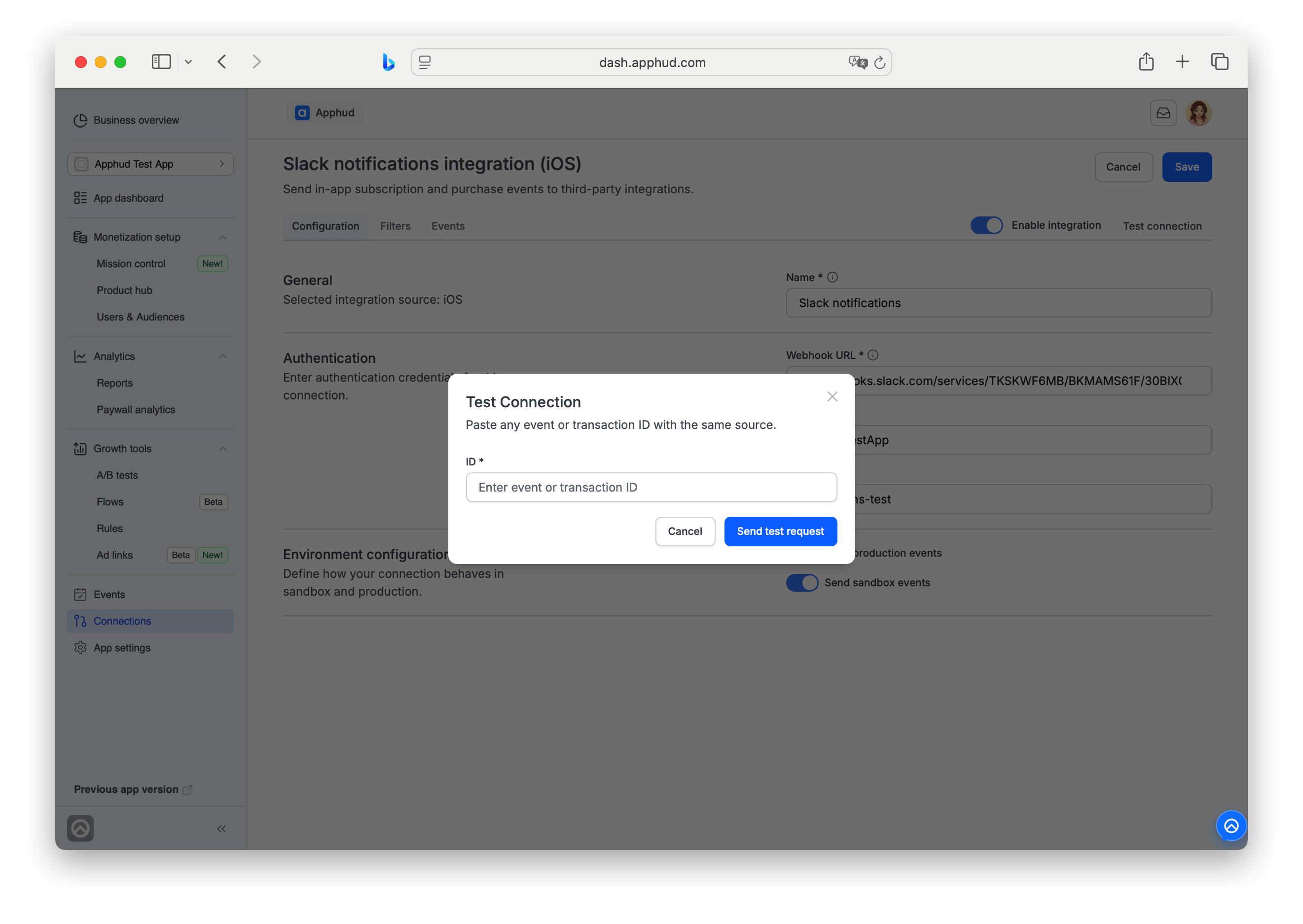Open Rules in Growth tools
The width and height of the screenshot is (1303, 924).
tap(109, 529)
